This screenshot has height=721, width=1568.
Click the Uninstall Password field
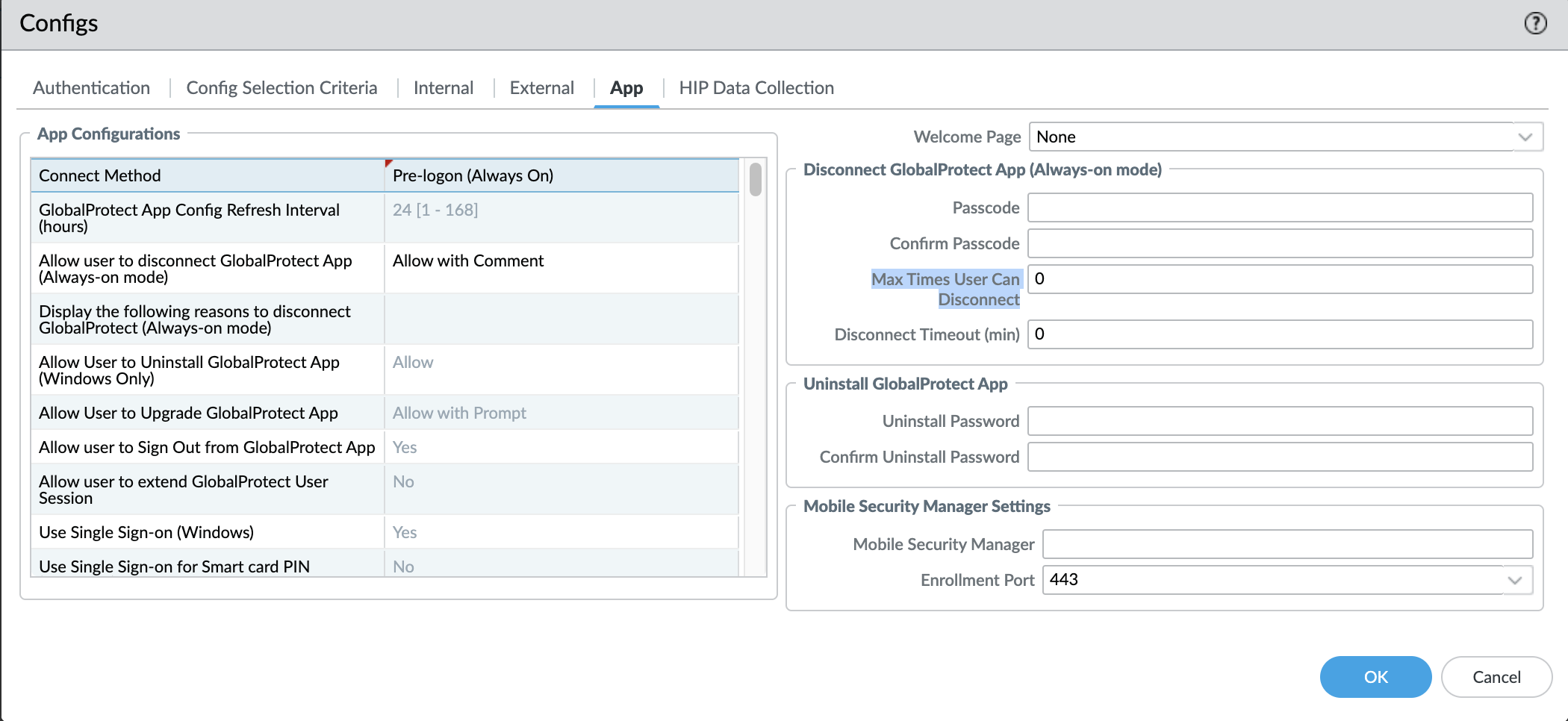pos(1280,421)
